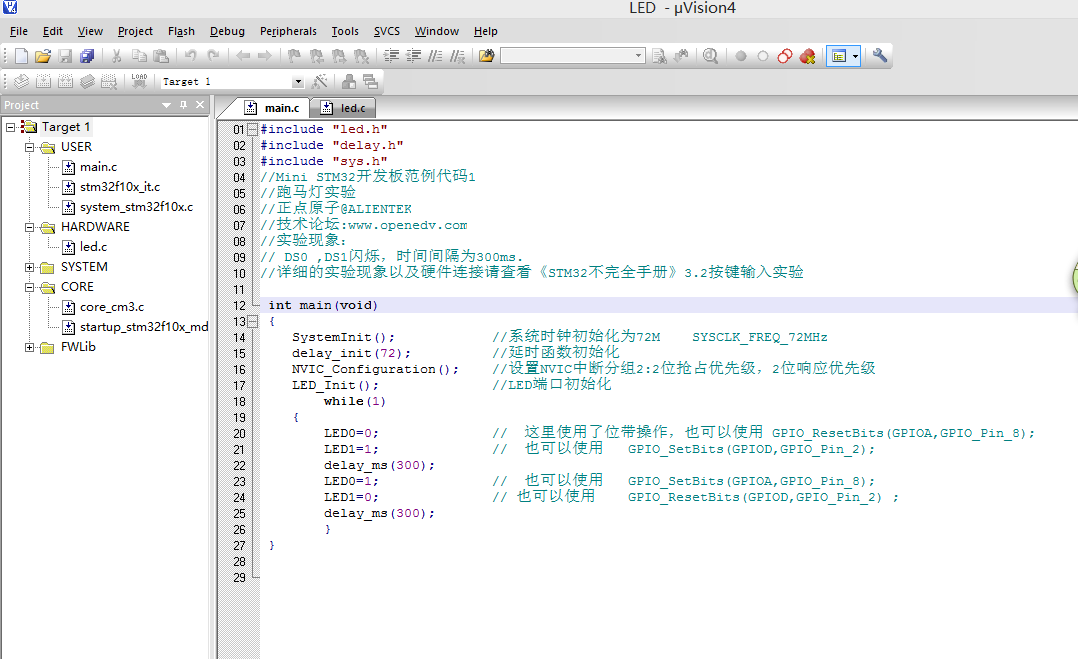1078x659 pixels.
Task: Redo the last edit
Action: [x=213, y=56]
